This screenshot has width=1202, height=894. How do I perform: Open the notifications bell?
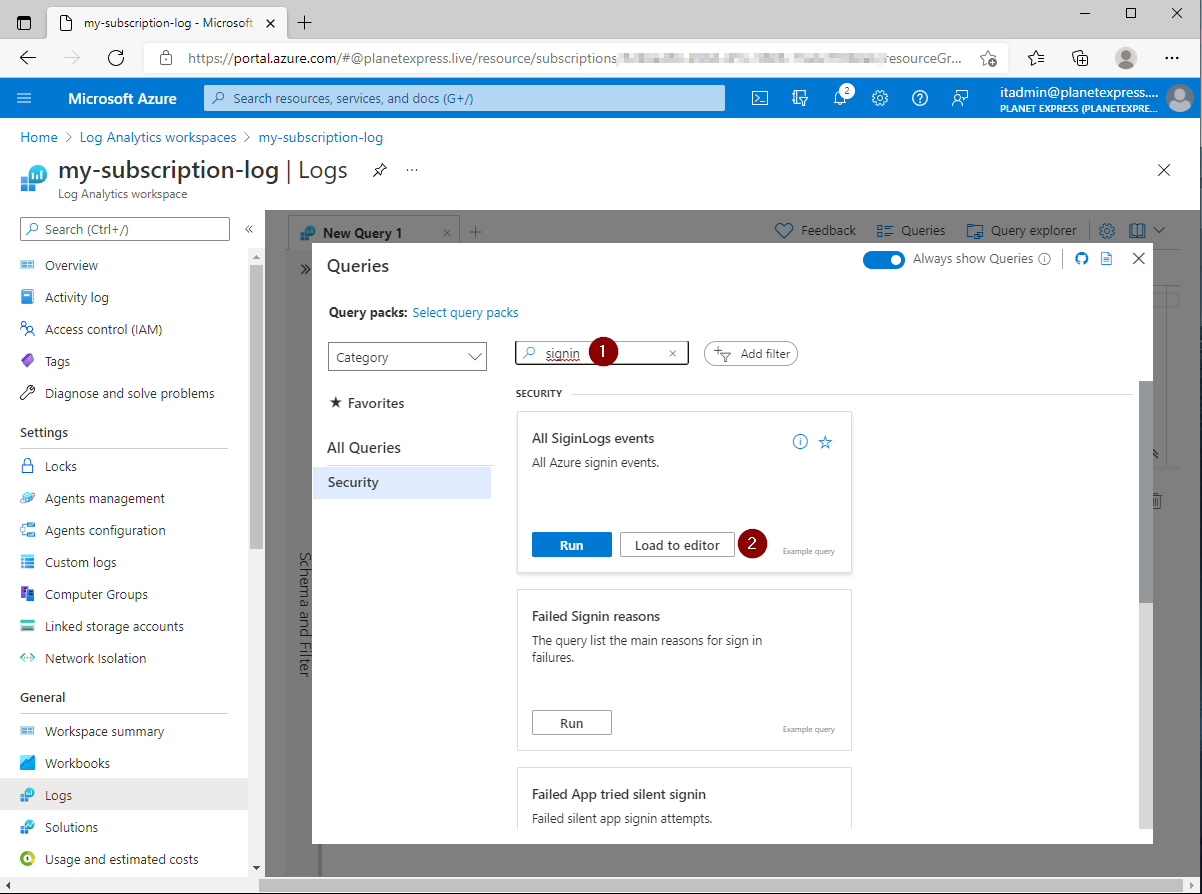pos(840,98)
